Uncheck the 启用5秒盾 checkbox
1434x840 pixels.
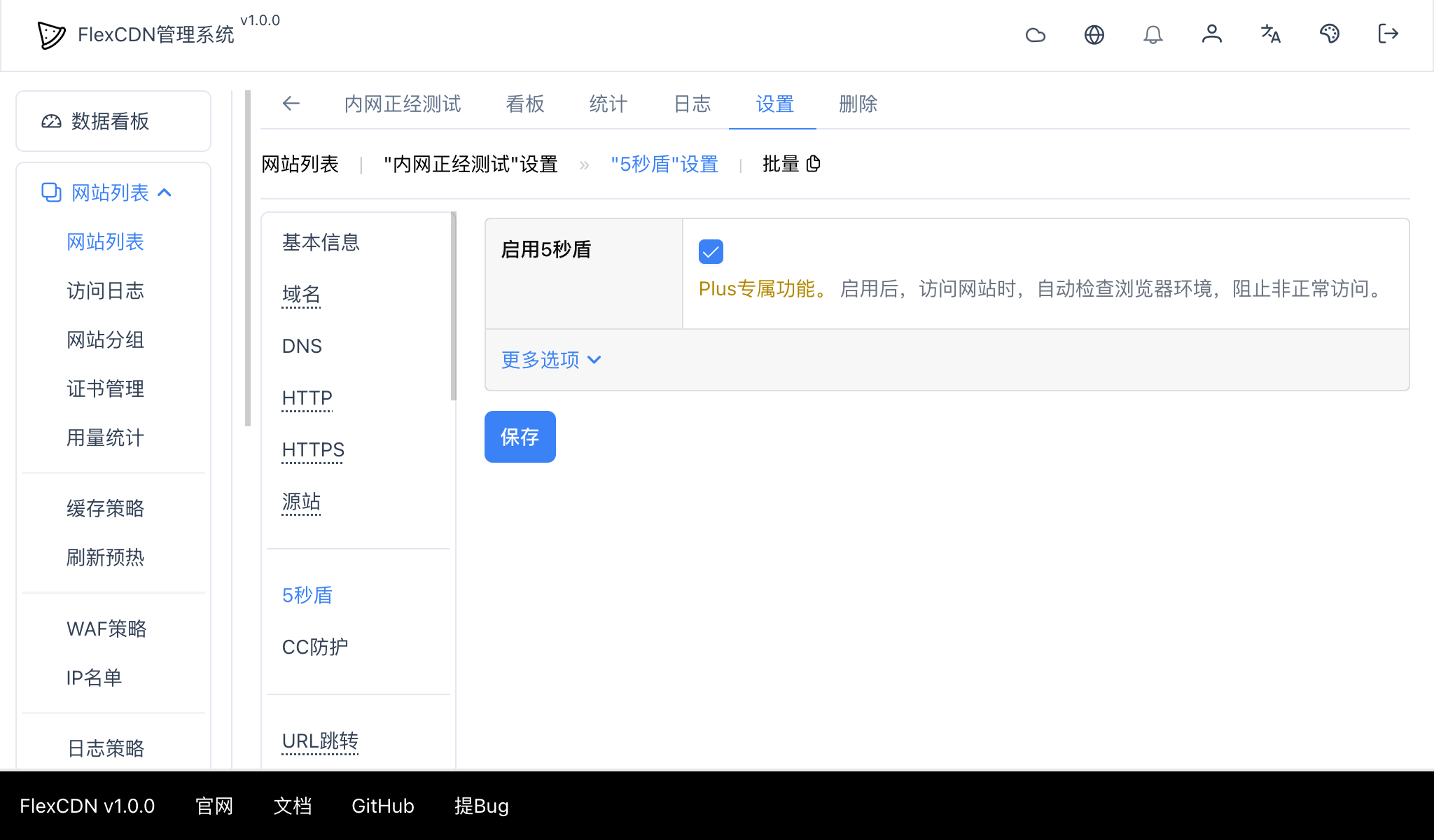tap(711, 252)
